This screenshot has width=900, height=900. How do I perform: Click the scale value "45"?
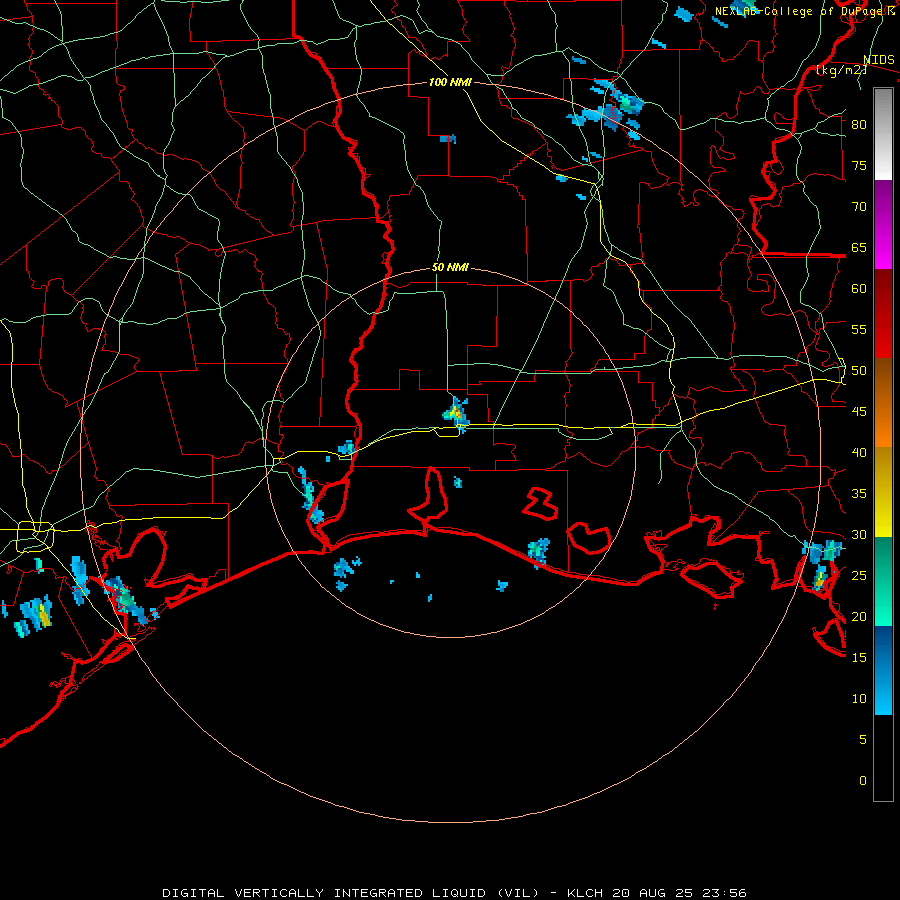(859, 412)
